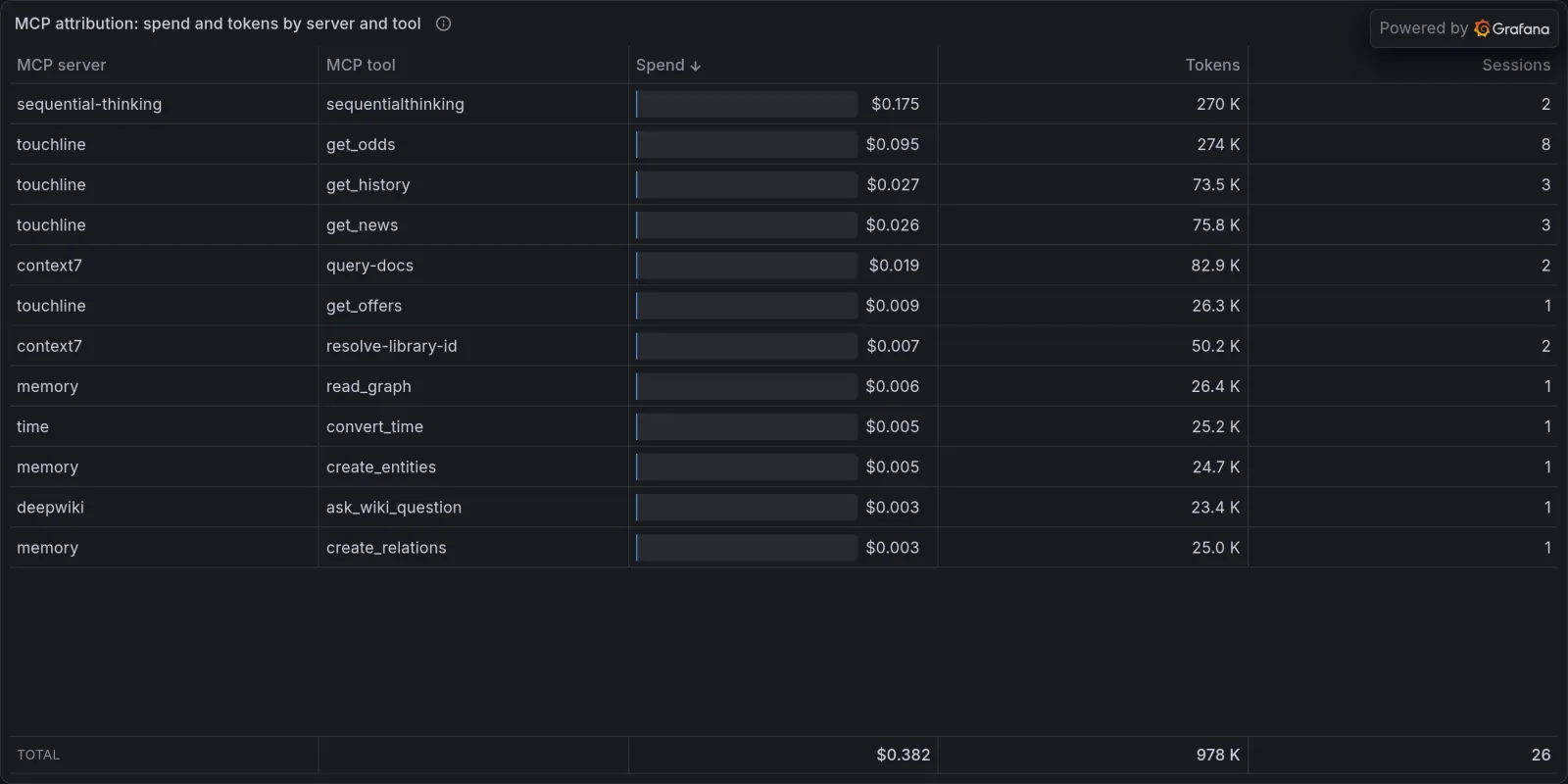
Task: Click the deepwiki server cell
Action: (164, 508)
